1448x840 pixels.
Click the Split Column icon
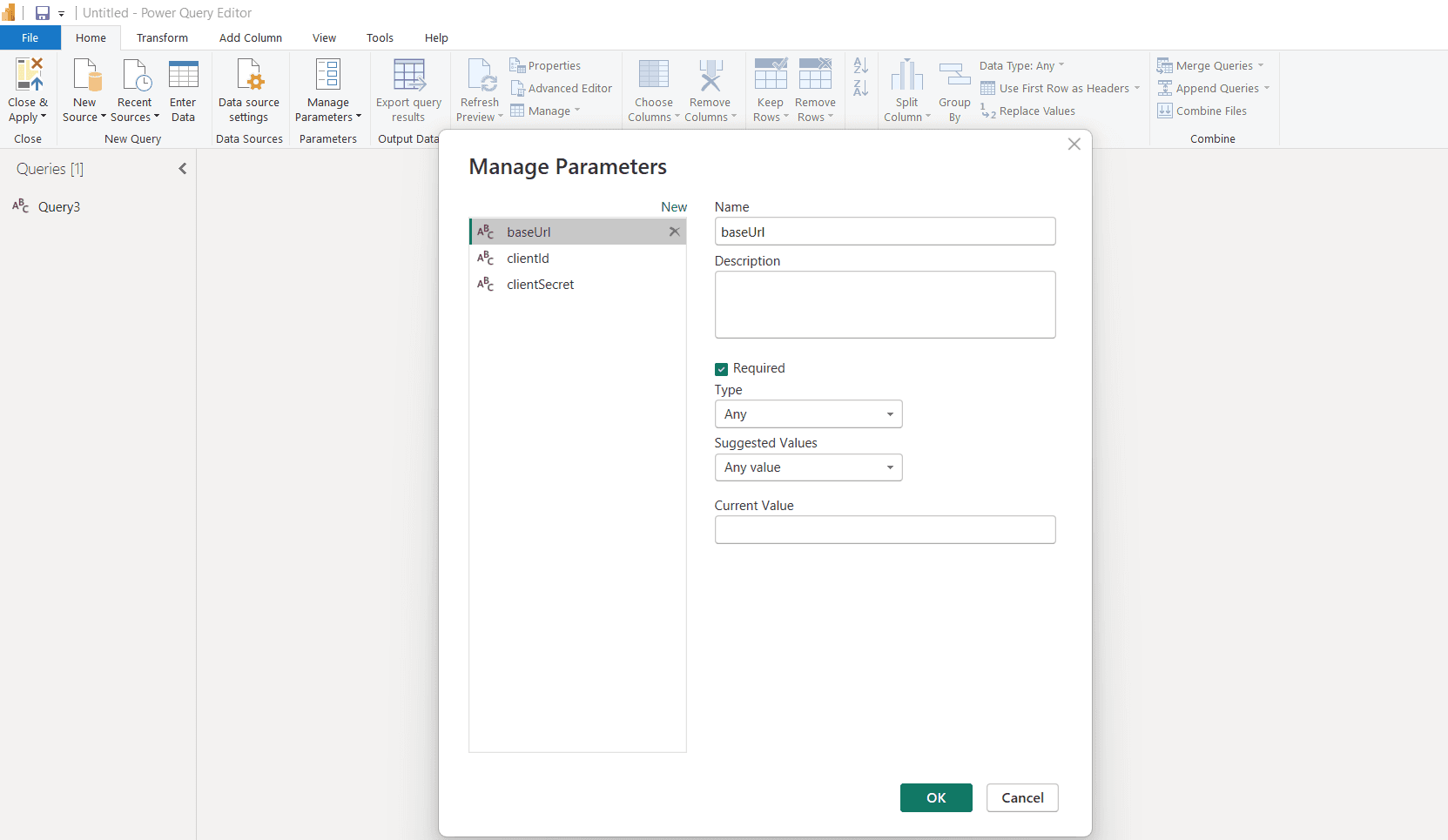[x=906, y=75]
